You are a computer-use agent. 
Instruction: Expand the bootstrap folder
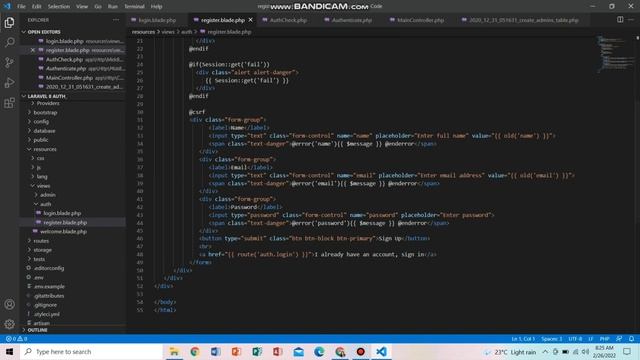(x=45, y=112)
